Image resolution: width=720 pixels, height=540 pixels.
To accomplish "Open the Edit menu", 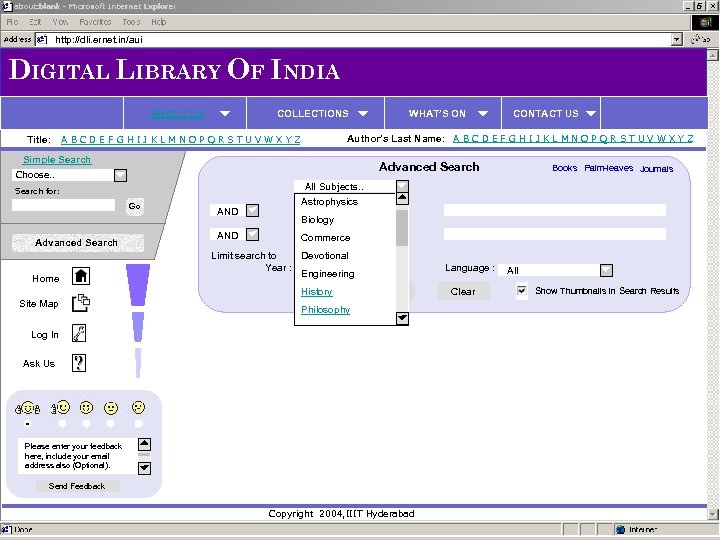I will coord(35,22).
